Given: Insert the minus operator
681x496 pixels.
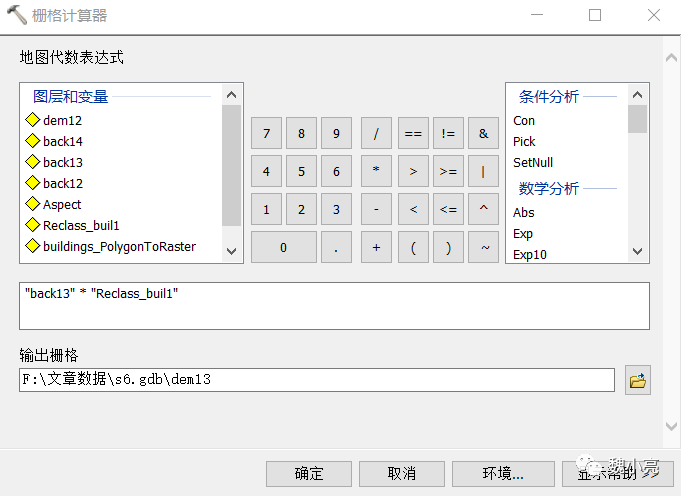Looking at the screenshot, I should point(376,209).
